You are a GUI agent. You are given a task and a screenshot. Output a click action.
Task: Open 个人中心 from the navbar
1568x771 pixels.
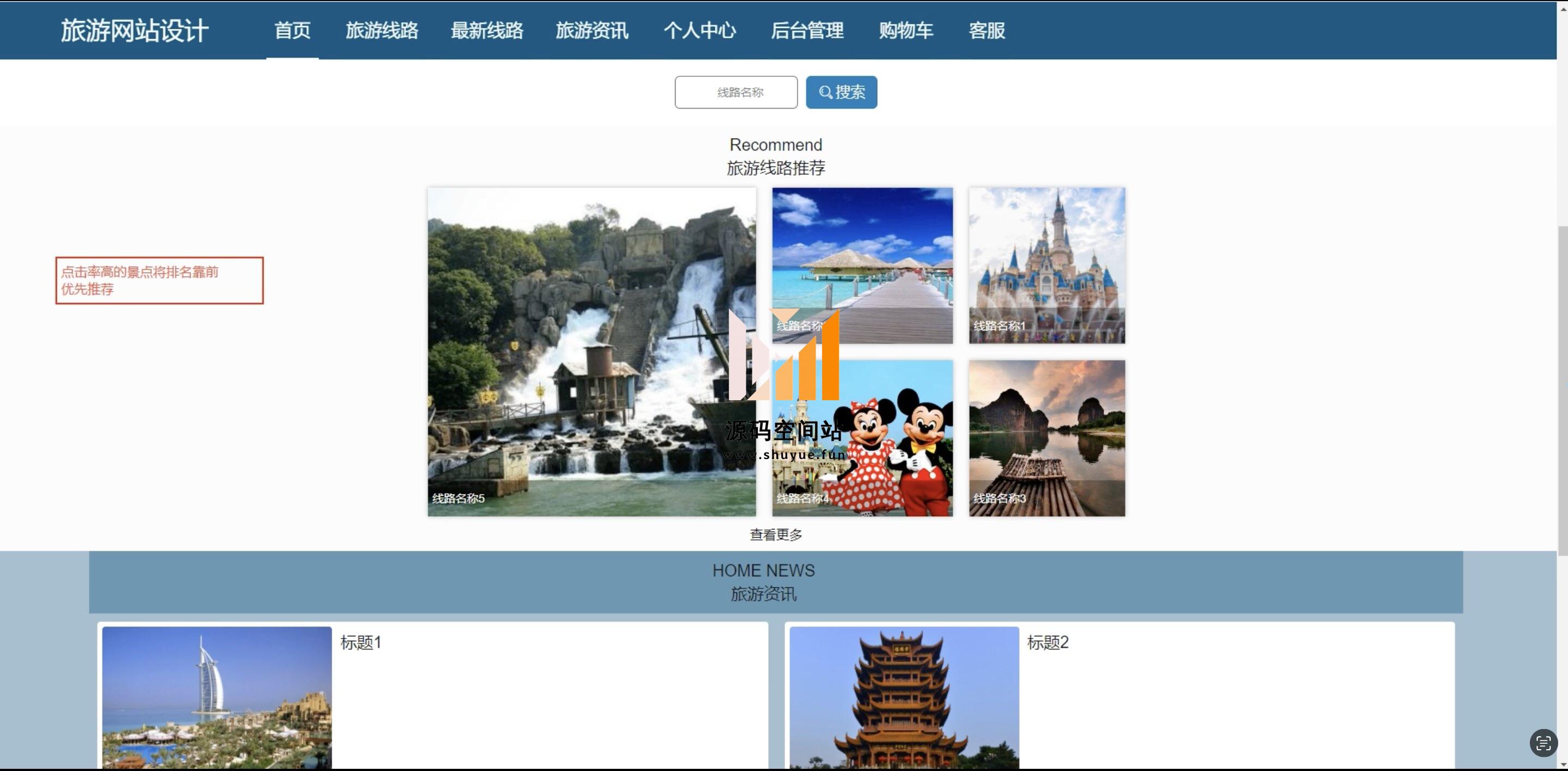(x=699, y=31)
